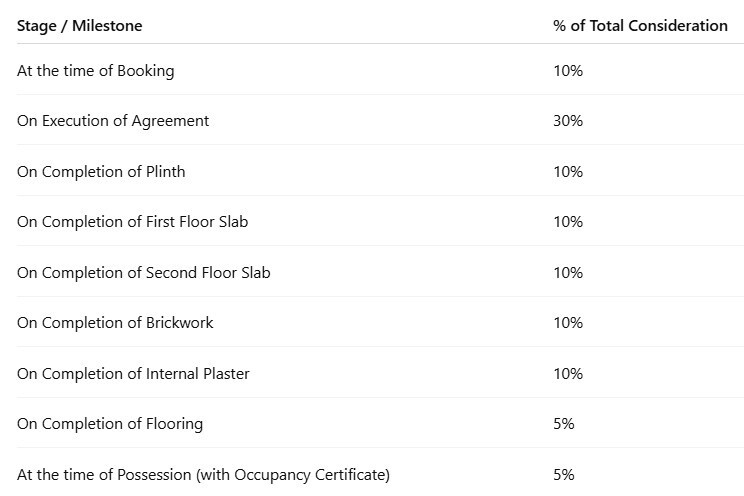The height and width of the screenshot is (496, 744).
Task: Click the 10% value for Internal Plaster
Action: point(568,374)
